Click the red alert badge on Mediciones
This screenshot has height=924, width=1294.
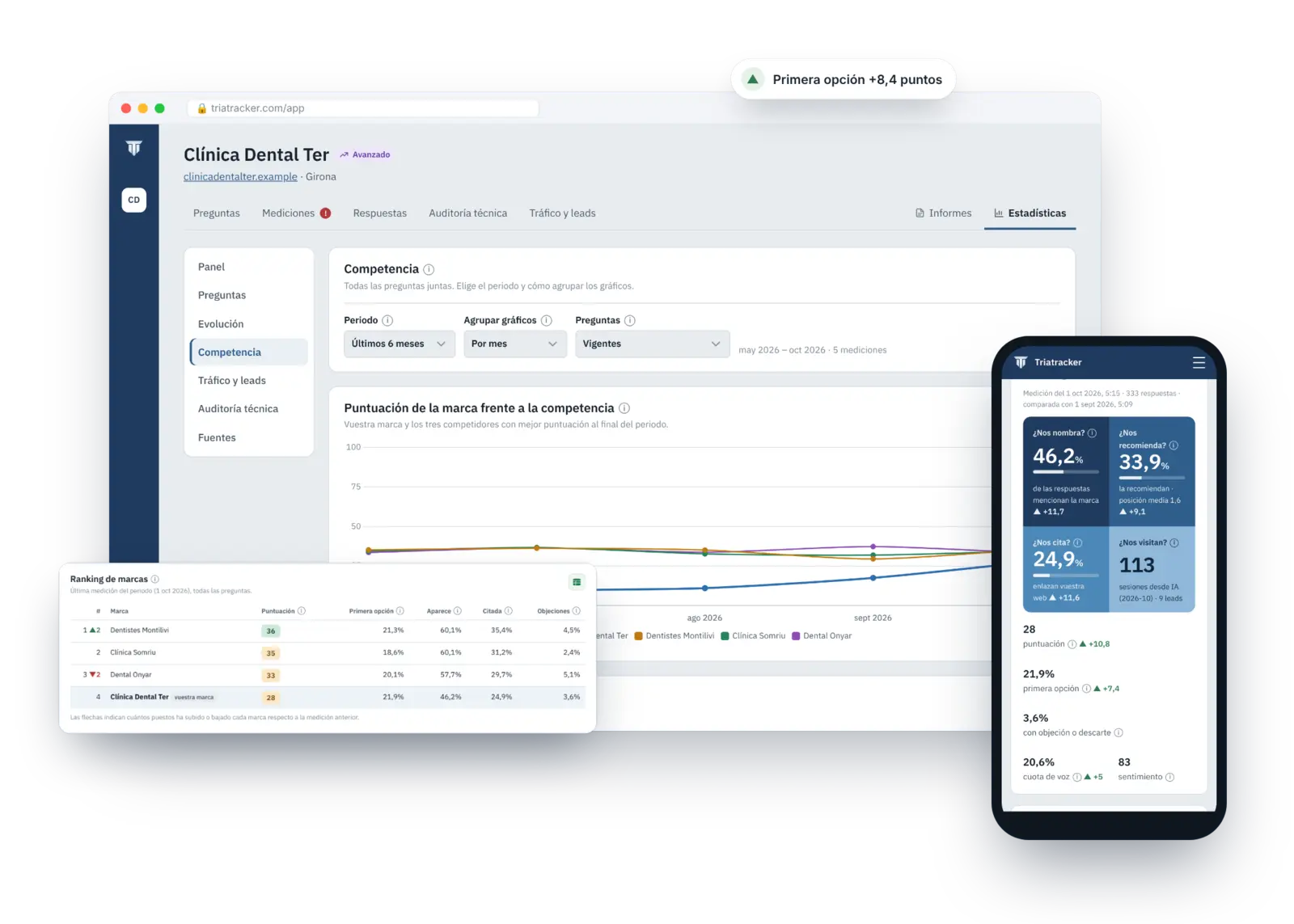click(x=325, y=213)
